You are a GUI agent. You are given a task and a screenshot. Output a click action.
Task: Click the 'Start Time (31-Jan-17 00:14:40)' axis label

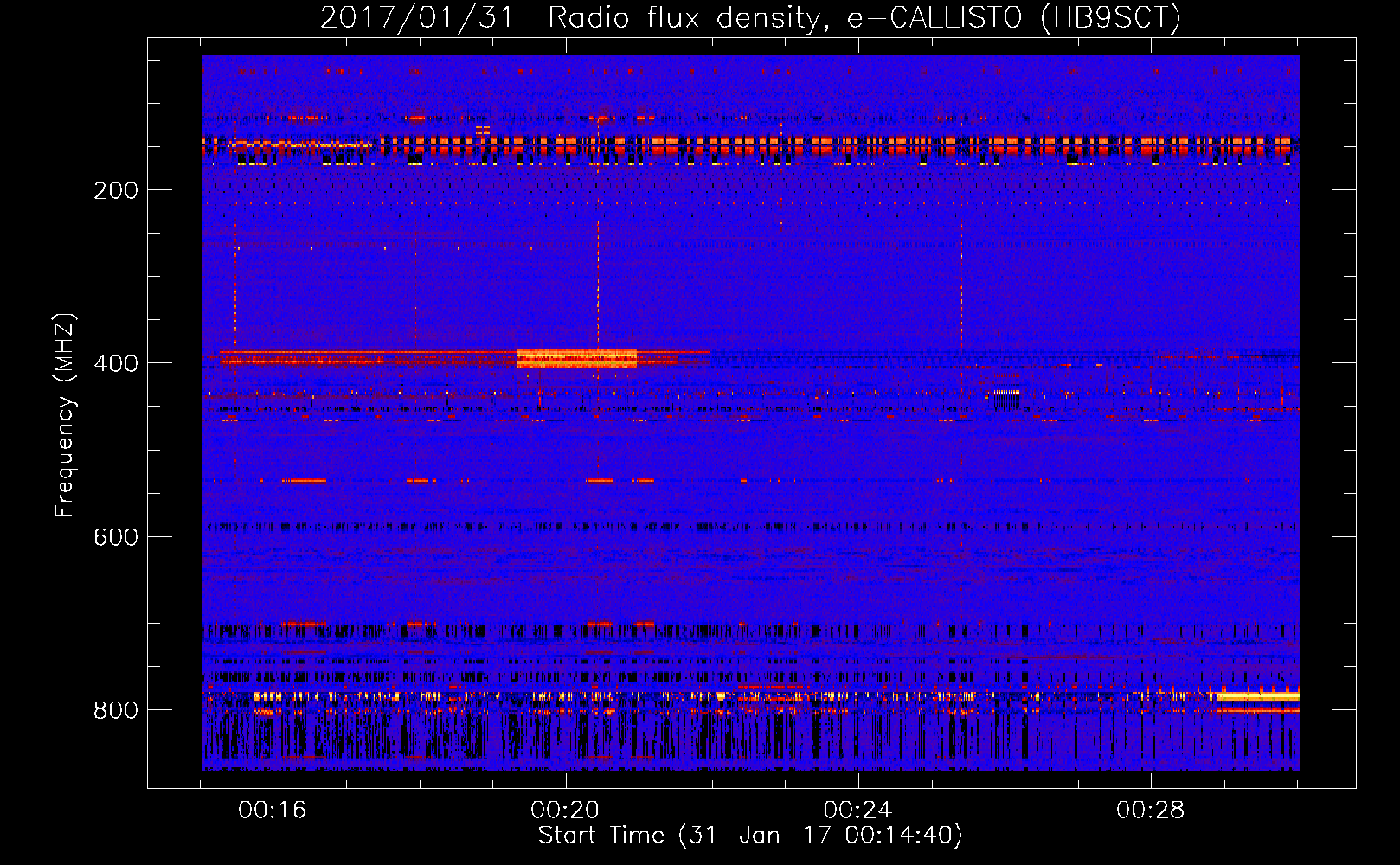click(x=749, y=835)
